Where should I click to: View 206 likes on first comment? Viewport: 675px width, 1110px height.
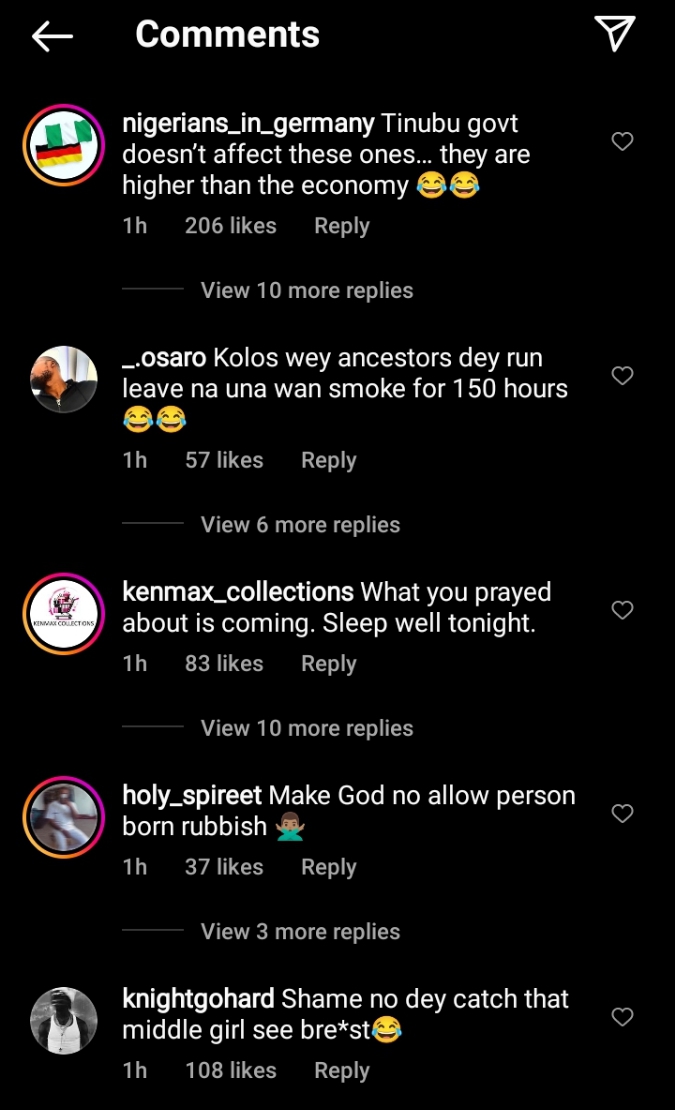pos(230,227)
